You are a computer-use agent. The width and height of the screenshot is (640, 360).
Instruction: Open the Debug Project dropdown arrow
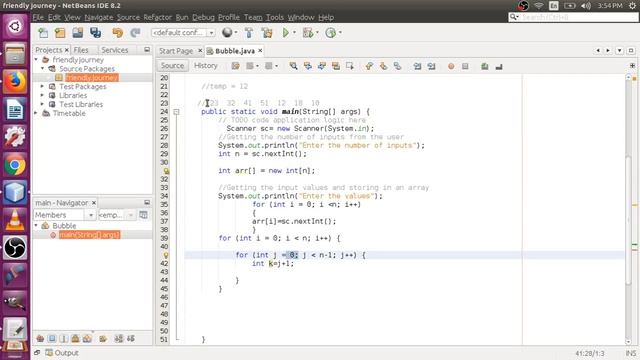pos(317,33)
